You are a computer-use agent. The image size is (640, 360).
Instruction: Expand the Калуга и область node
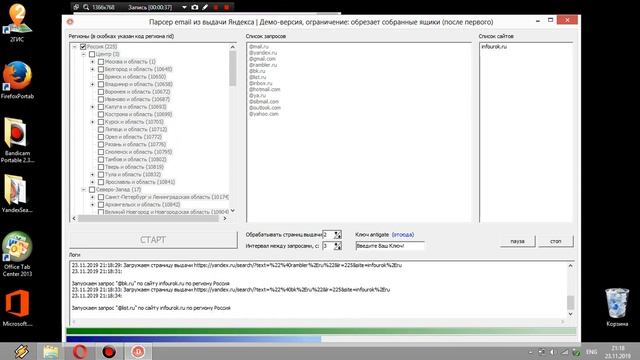click(93, 107)
